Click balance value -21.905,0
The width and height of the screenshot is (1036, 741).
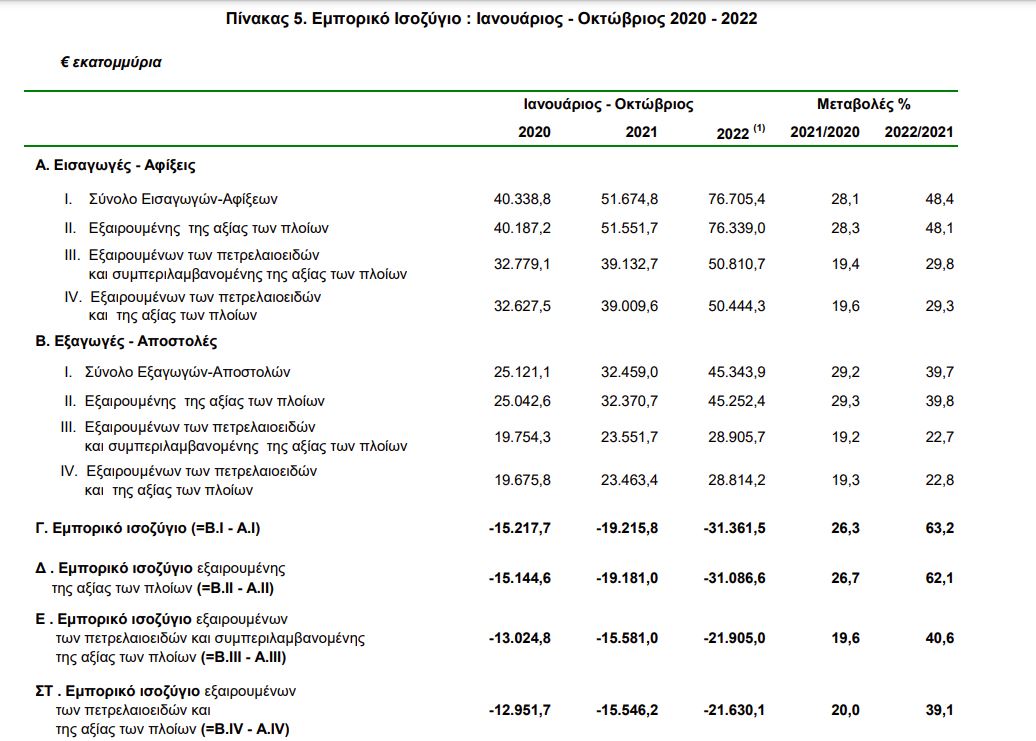735,638
